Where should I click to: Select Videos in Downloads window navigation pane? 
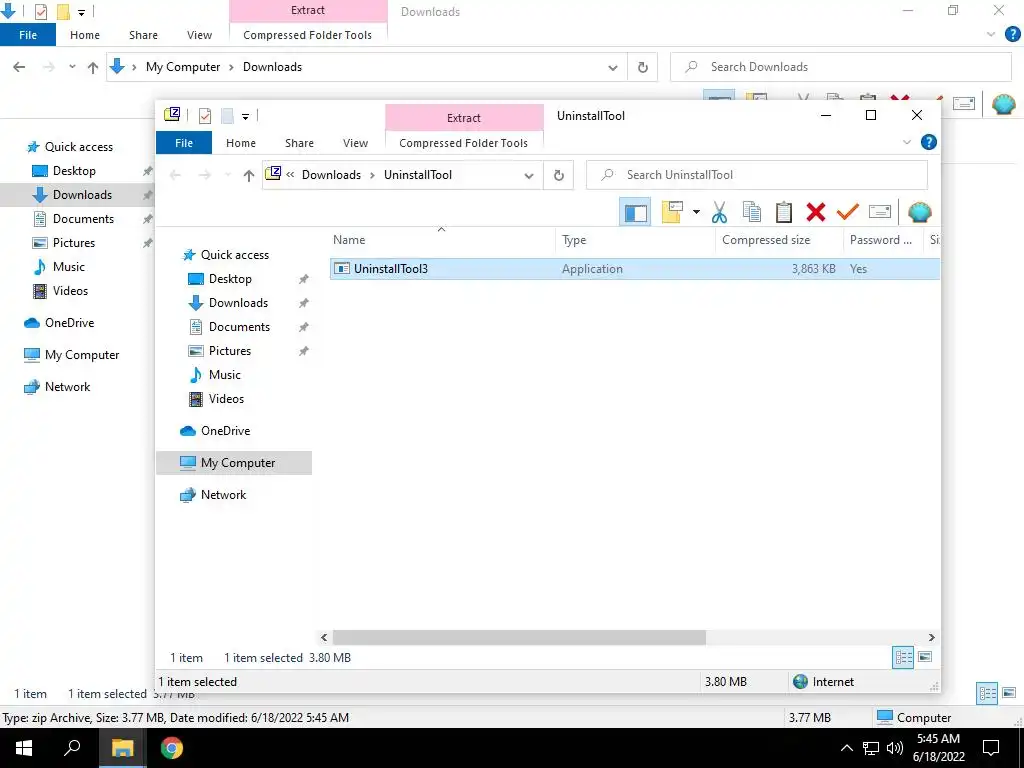point(70,291)
